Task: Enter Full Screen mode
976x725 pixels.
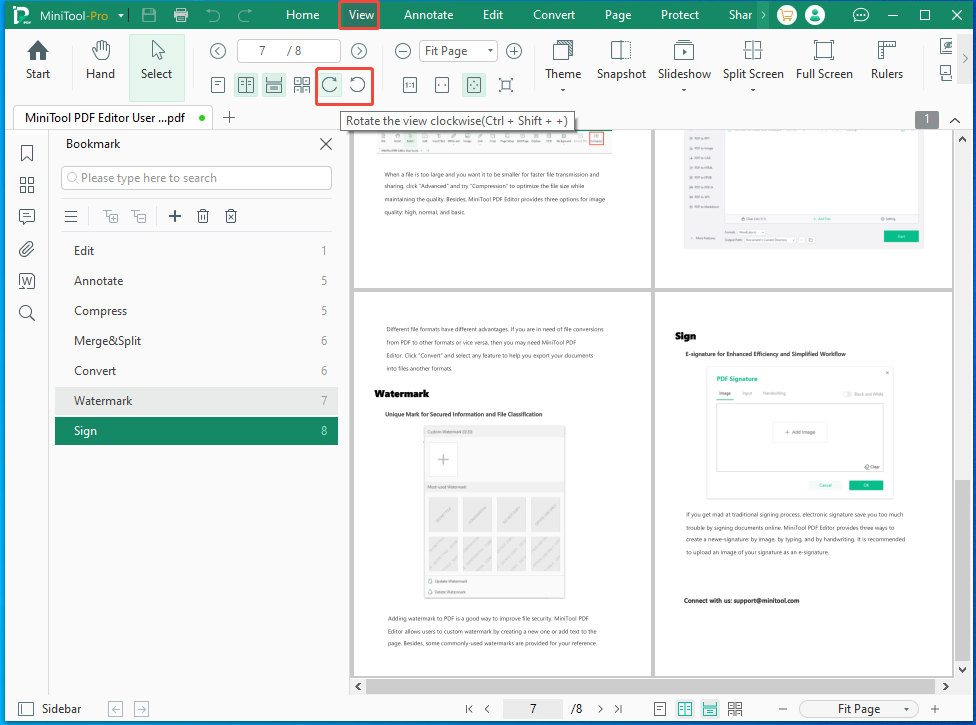Action: 824,60
